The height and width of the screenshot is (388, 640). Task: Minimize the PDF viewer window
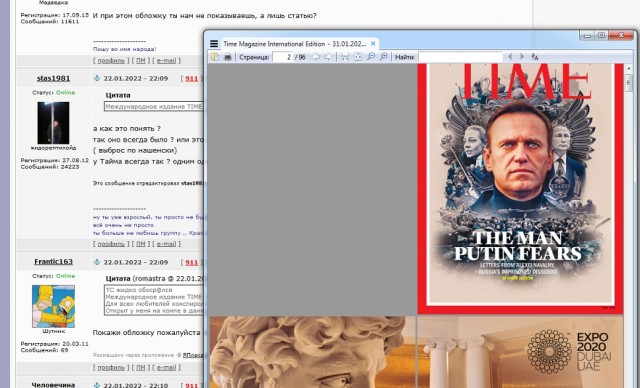(x=587, y=35)
